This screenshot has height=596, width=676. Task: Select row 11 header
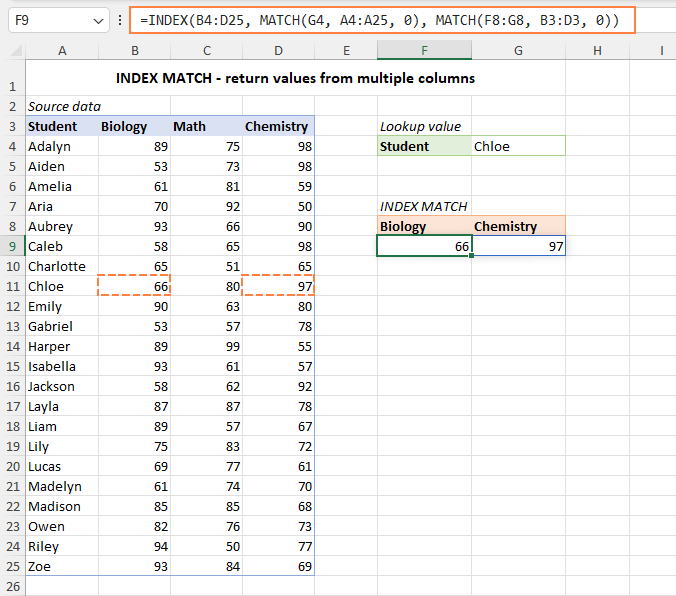(x=13, y=286)
